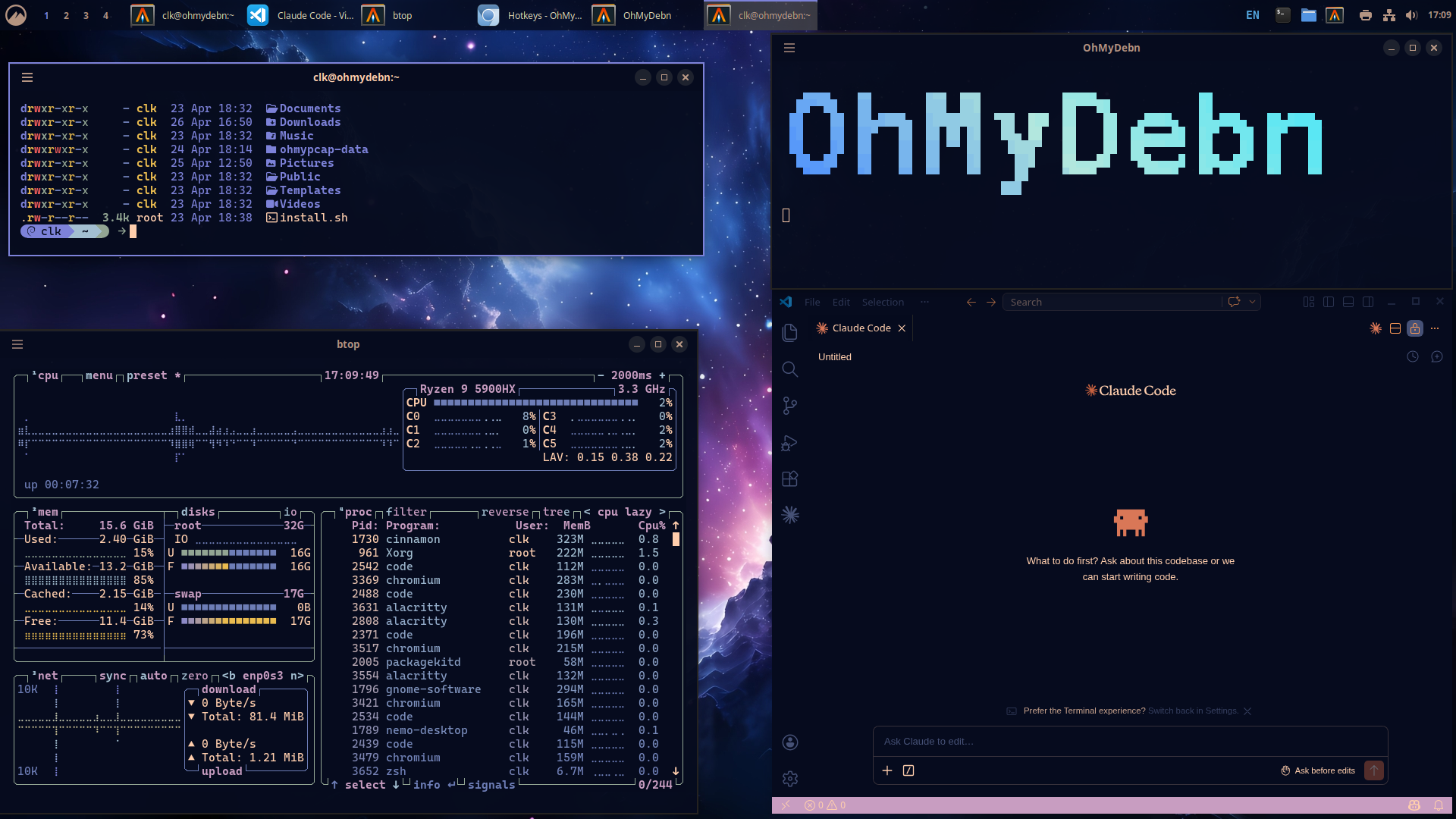The image size is (1456, 819).
Task: Open the hamburger menu in clk@ohmydebn terminal
Action: (27, 77)
